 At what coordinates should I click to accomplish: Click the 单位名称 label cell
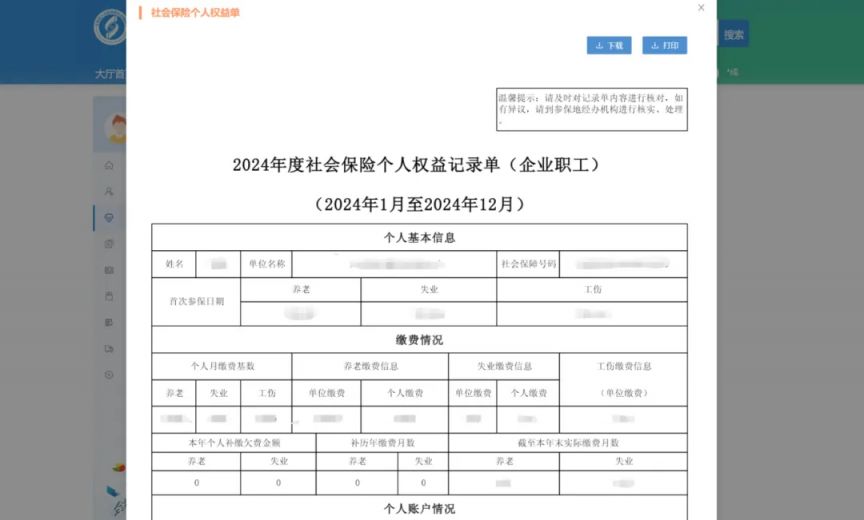point(267,264)
